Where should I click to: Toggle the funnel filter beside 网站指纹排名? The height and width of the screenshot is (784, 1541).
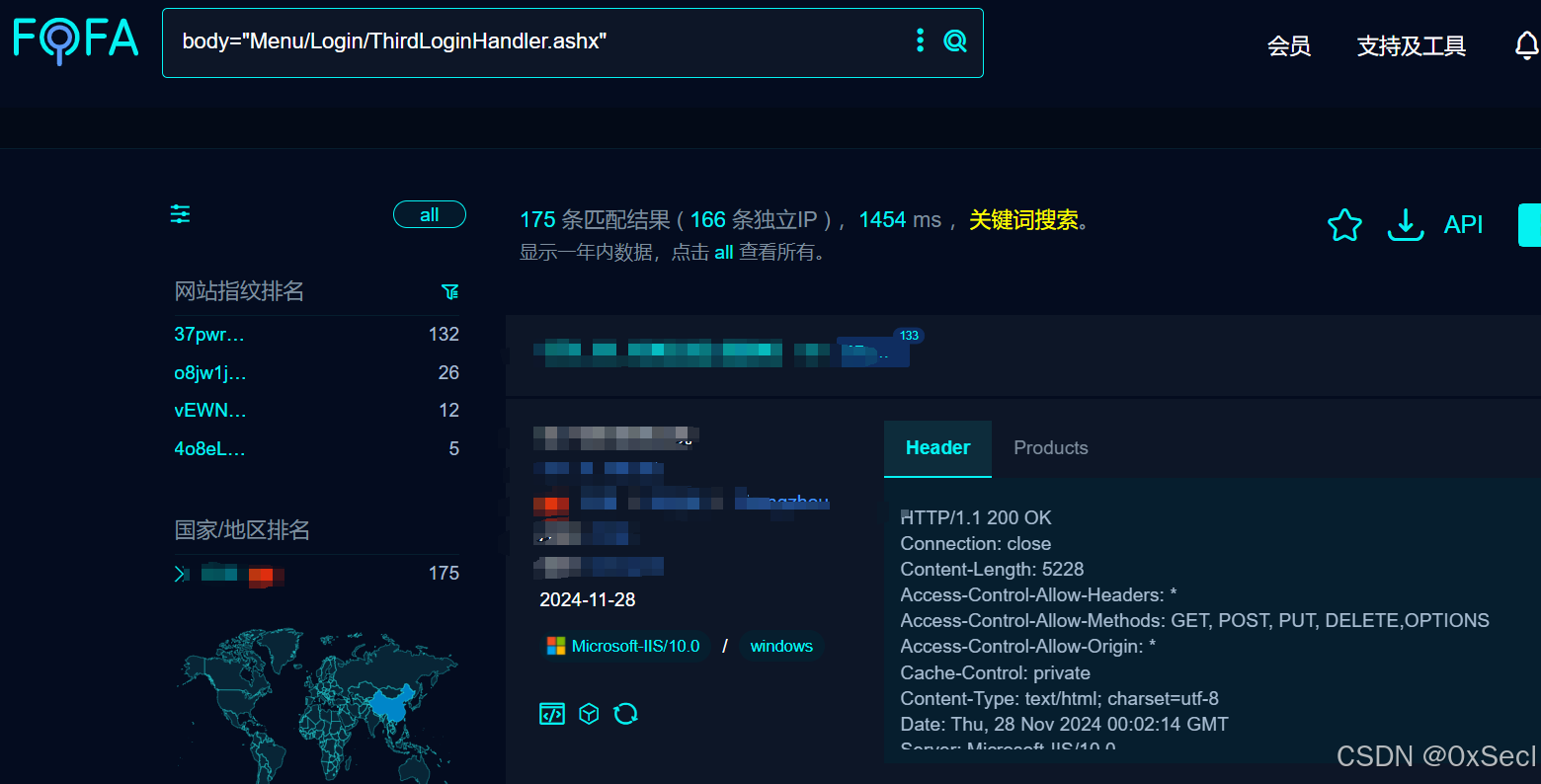click(450, 291)
